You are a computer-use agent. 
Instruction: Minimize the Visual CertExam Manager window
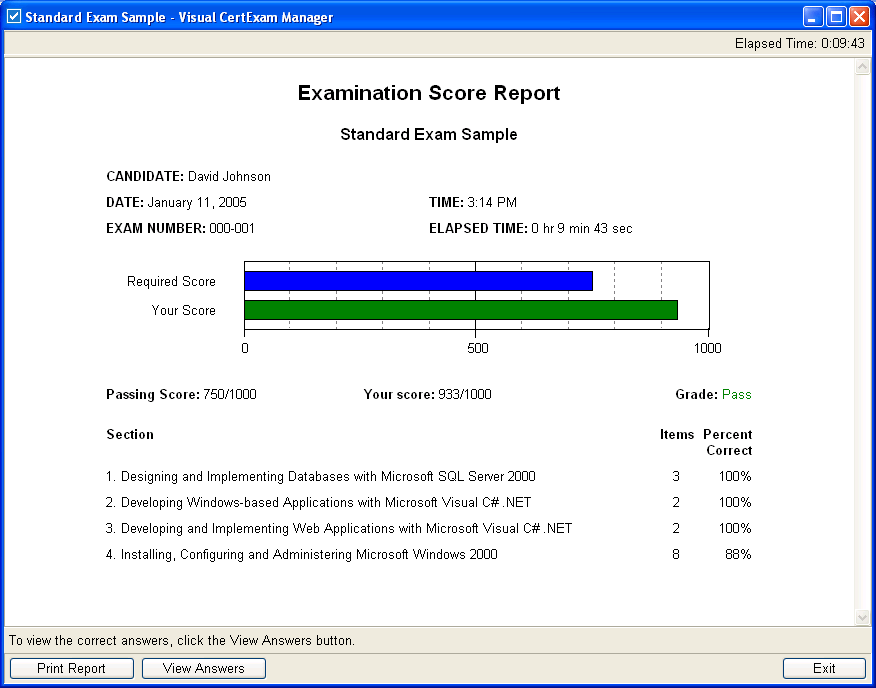813,17
